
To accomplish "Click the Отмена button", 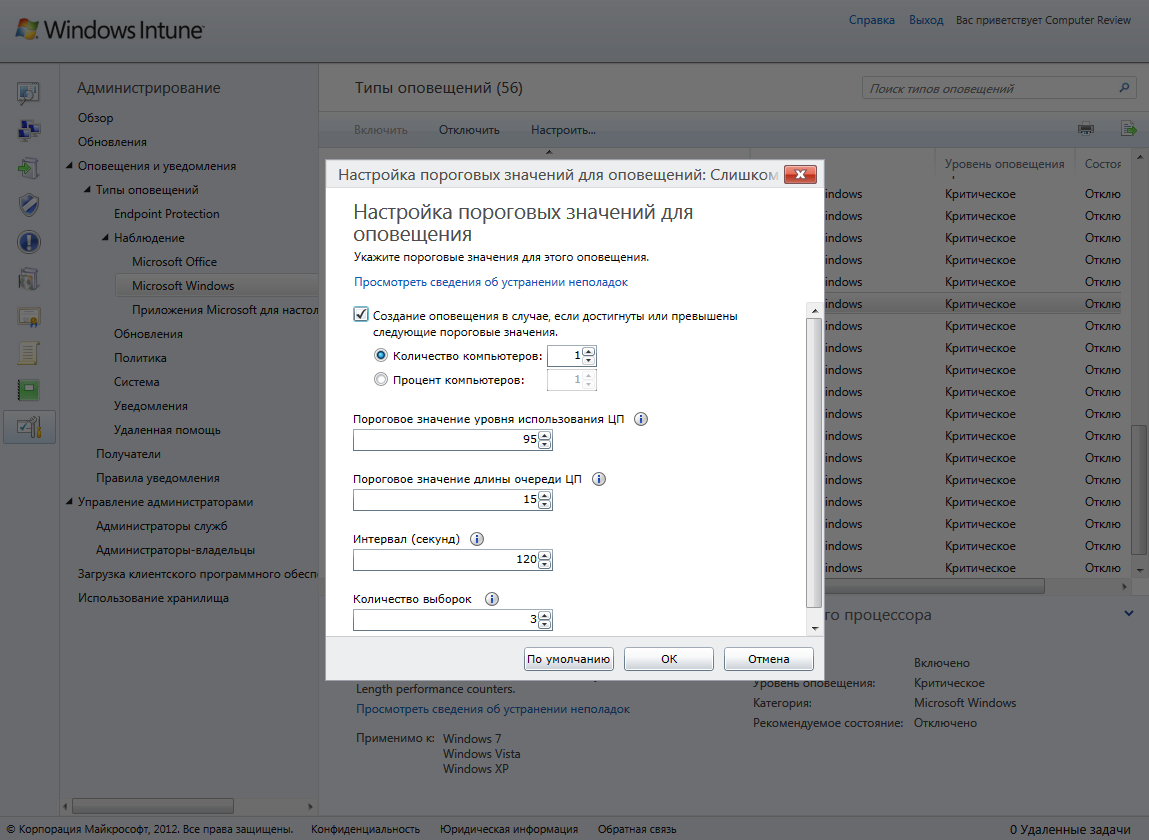I will coord(769,659).
